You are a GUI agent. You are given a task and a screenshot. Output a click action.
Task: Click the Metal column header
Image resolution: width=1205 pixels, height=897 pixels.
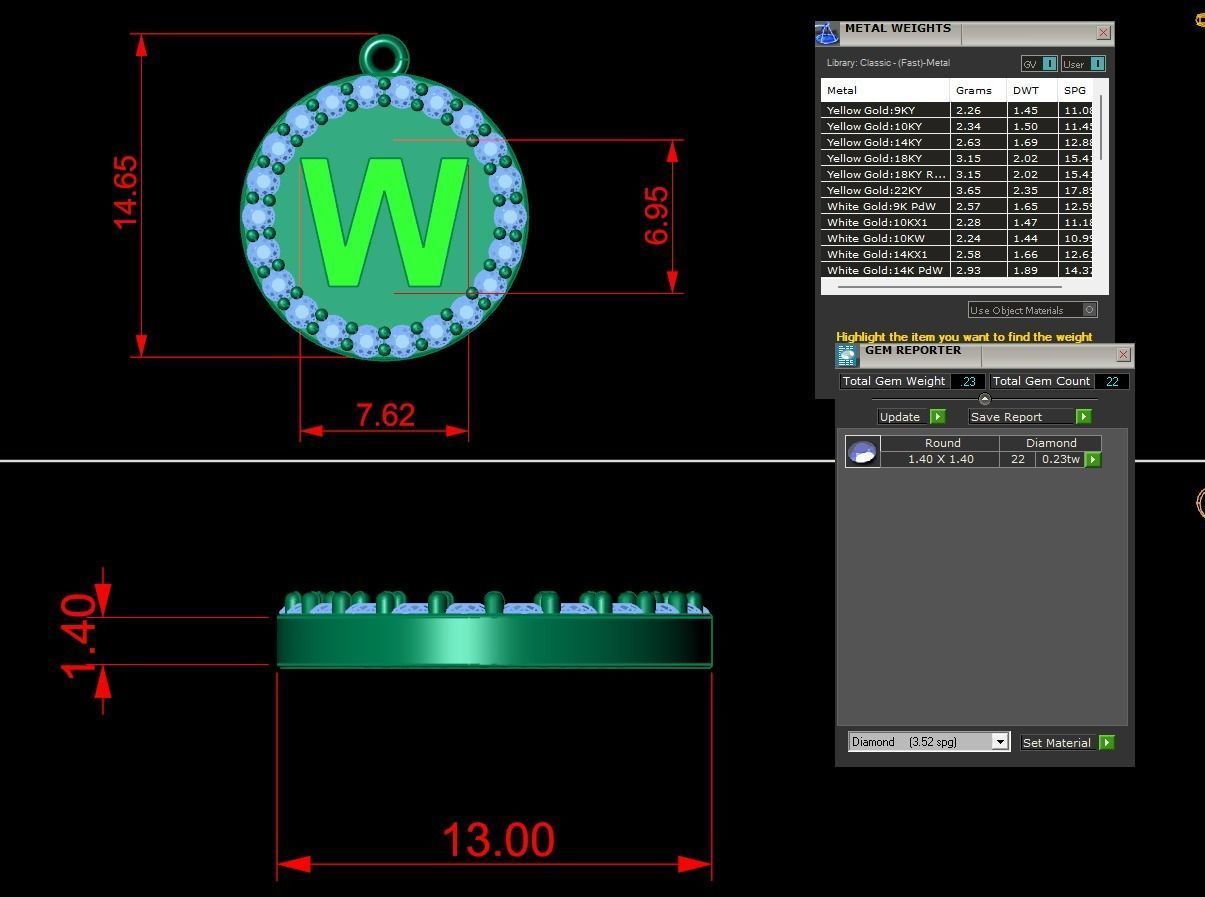(x=885, y=90)
